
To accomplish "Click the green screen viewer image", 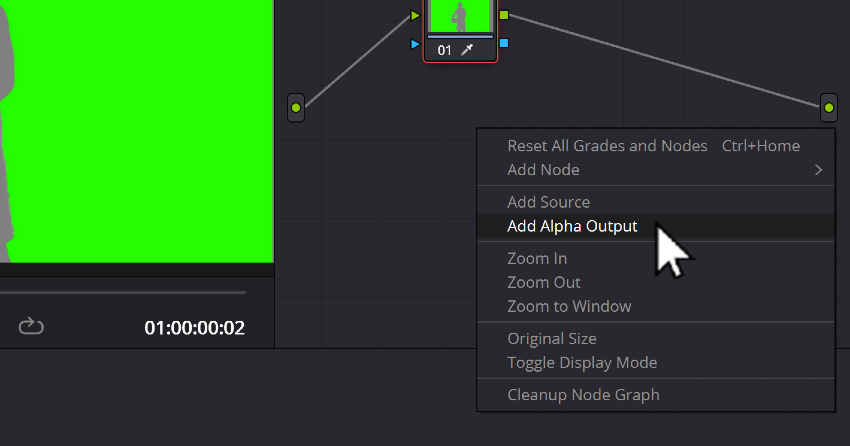I will [137, 131].
